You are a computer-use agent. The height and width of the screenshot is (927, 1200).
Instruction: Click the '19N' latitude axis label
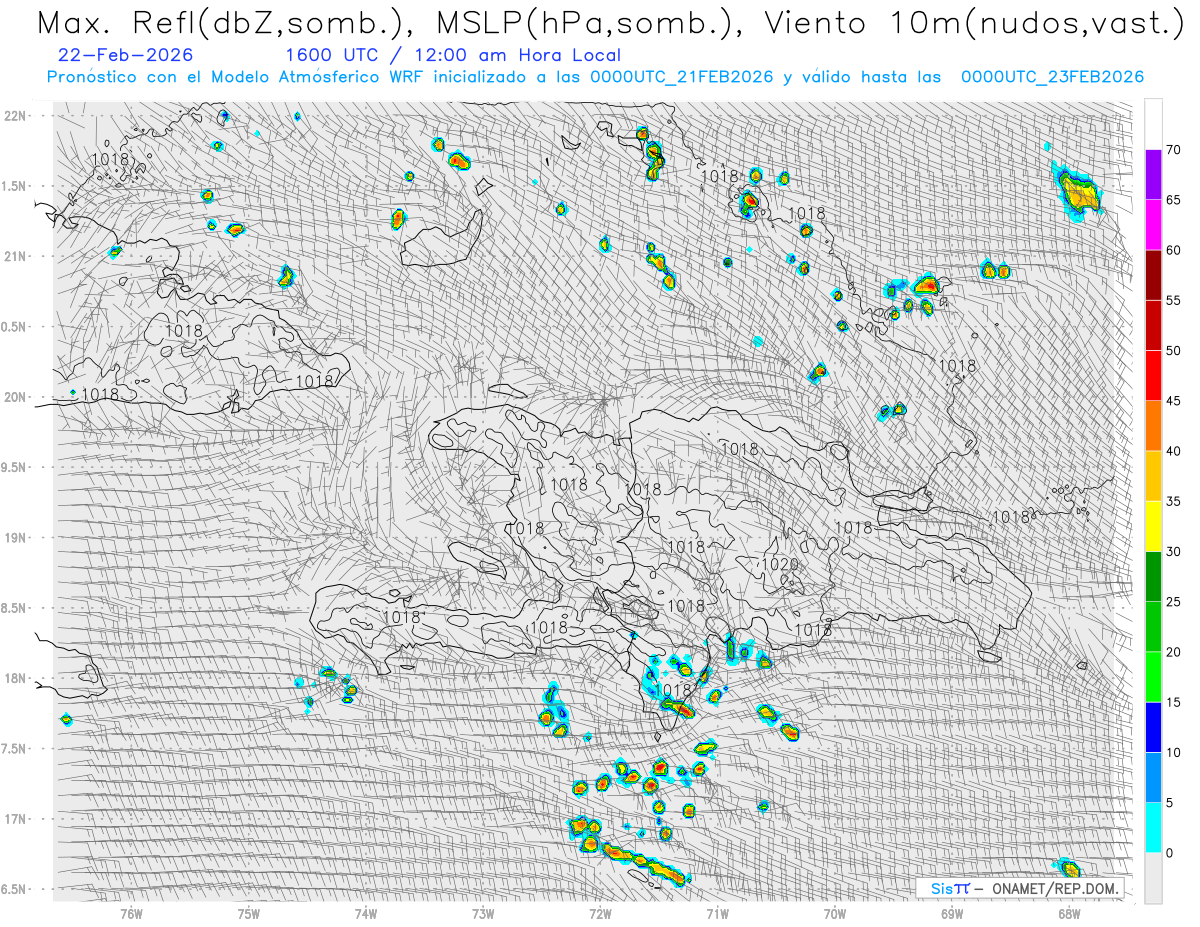coord(17,538)
